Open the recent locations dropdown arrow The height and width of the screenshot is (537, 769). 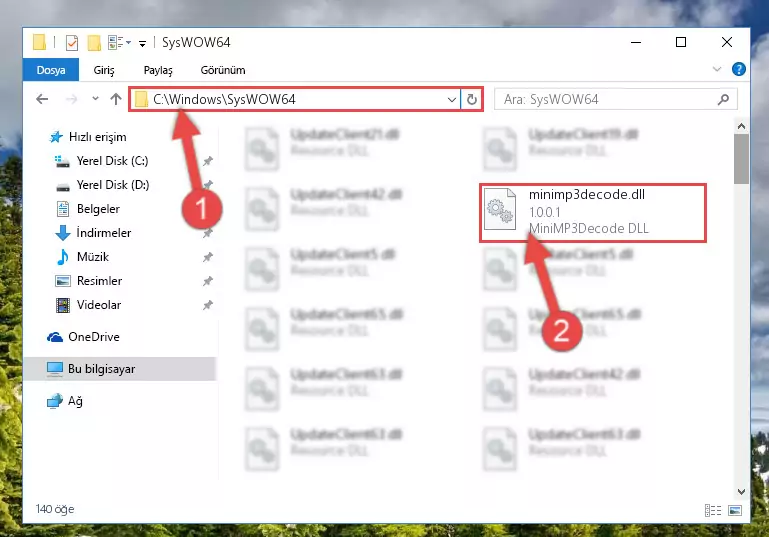coord(95,99)
